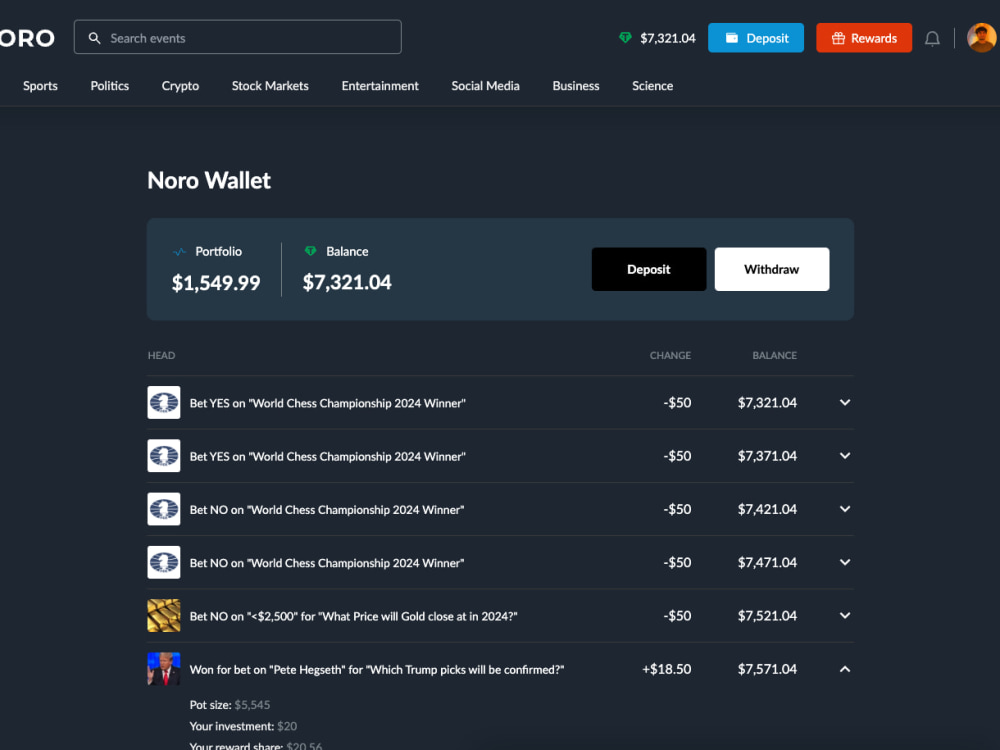
Task: Go to the Science category
Action: pos(652,86)
